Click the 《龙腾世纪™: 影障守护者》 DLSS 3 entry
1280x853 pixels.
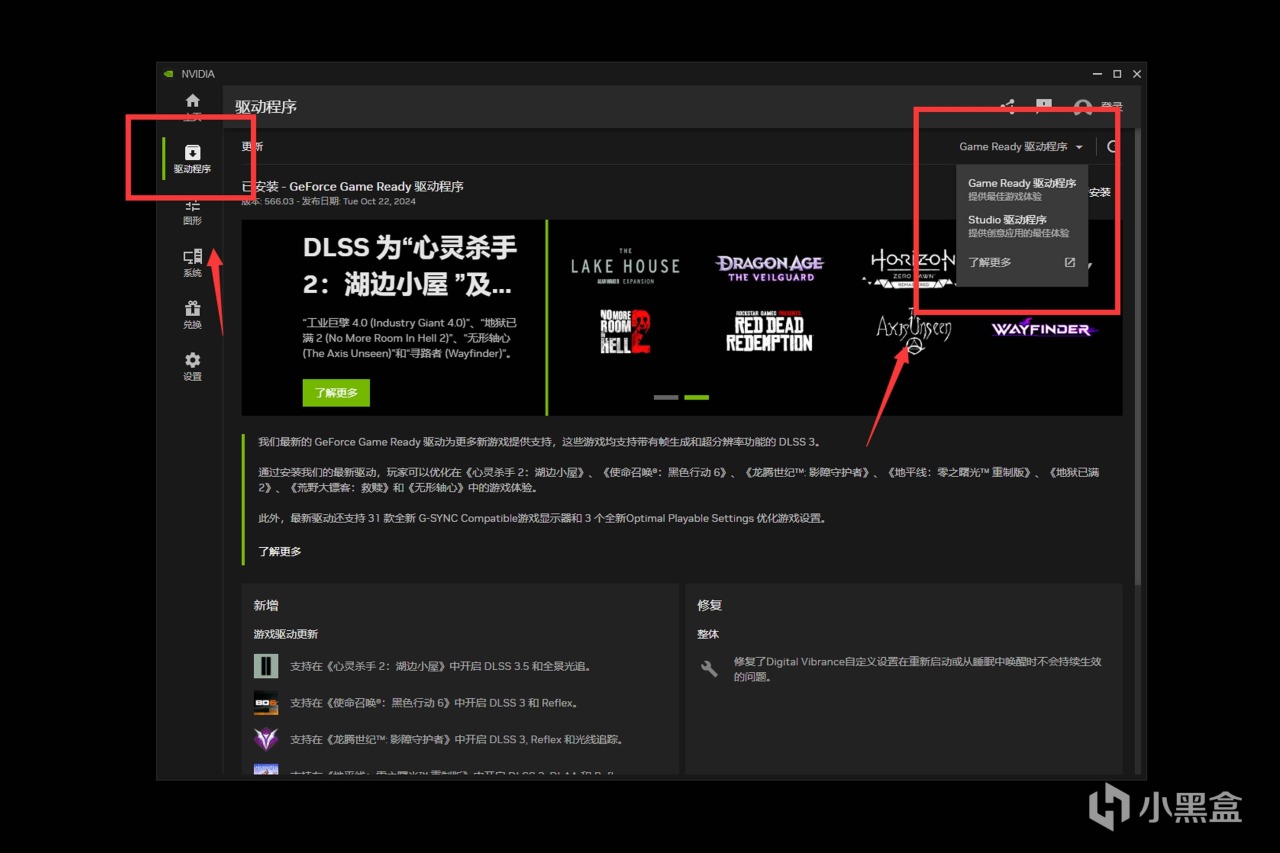pyautogui.click(x=457, y=740)
